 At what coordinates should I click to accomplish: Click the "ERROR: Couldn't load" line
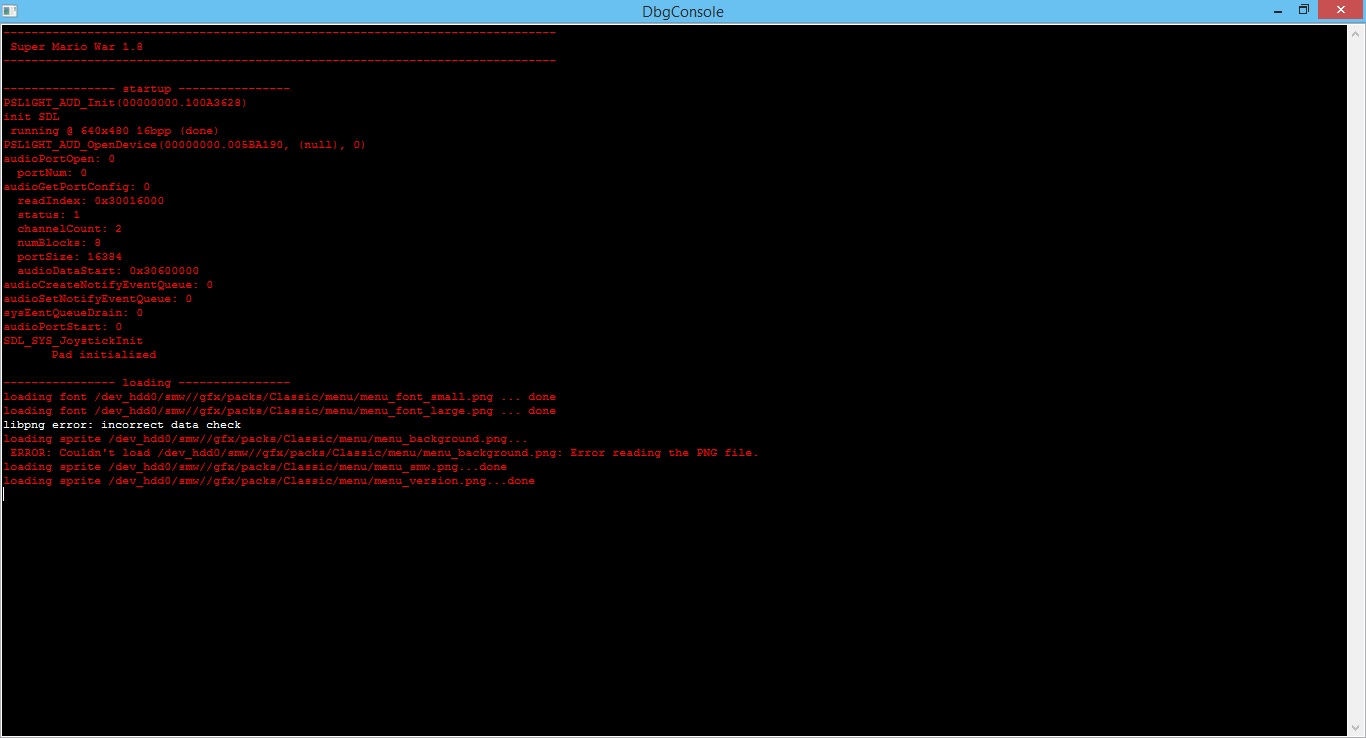pyautogui.click(x=385, y=453)
